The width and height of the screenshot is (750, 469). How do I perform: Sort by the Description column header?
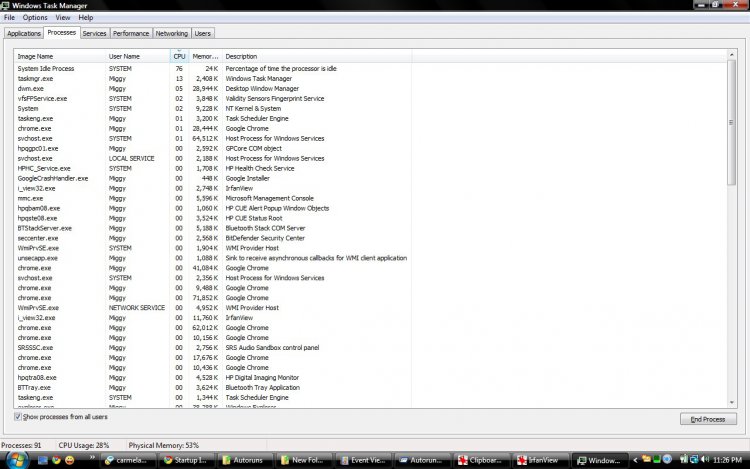pos(317,56)
